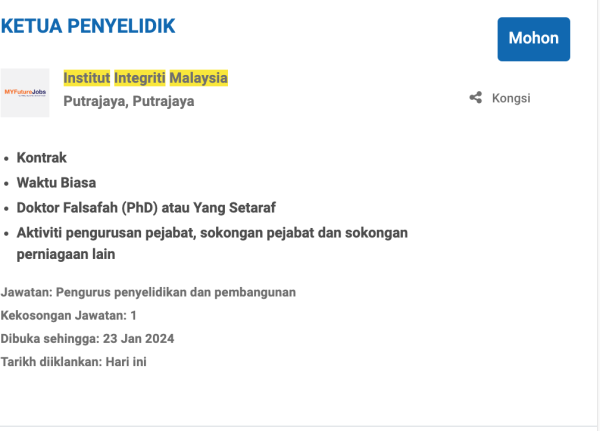Click the Kontrak job type item
The height and width of the screenshot is (431, 600).
point(42,158)
